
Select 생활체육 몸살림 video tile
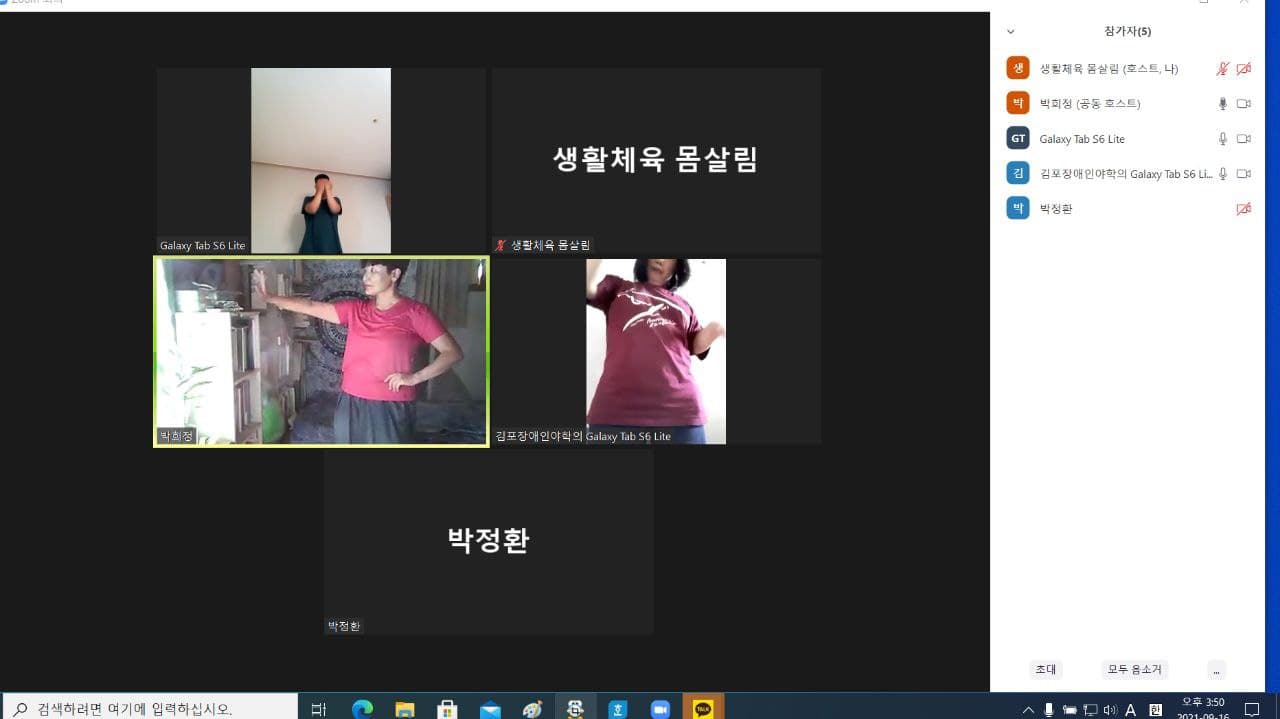656,160
